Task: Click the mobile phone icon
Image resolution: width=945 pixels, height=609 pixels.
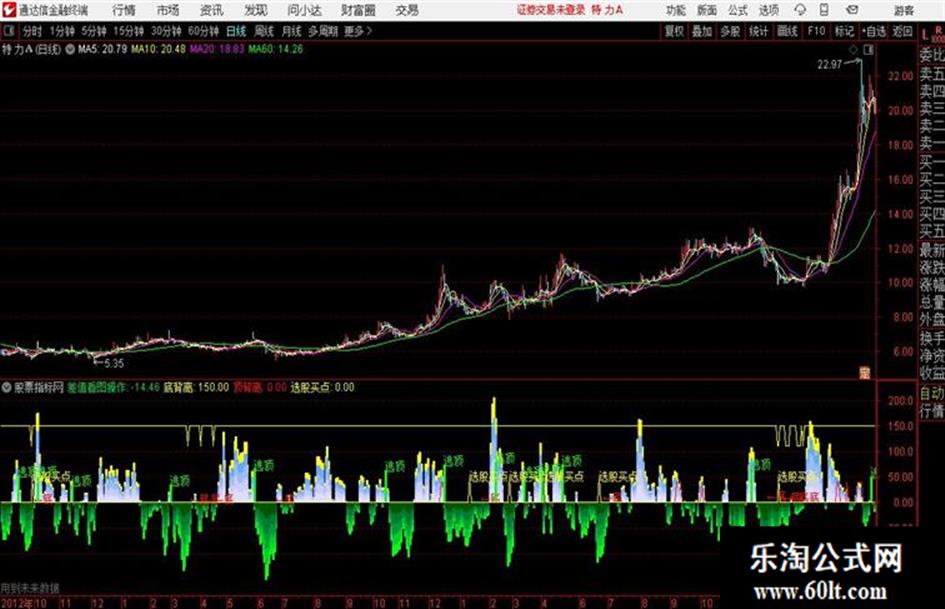Action: point(824,10)
